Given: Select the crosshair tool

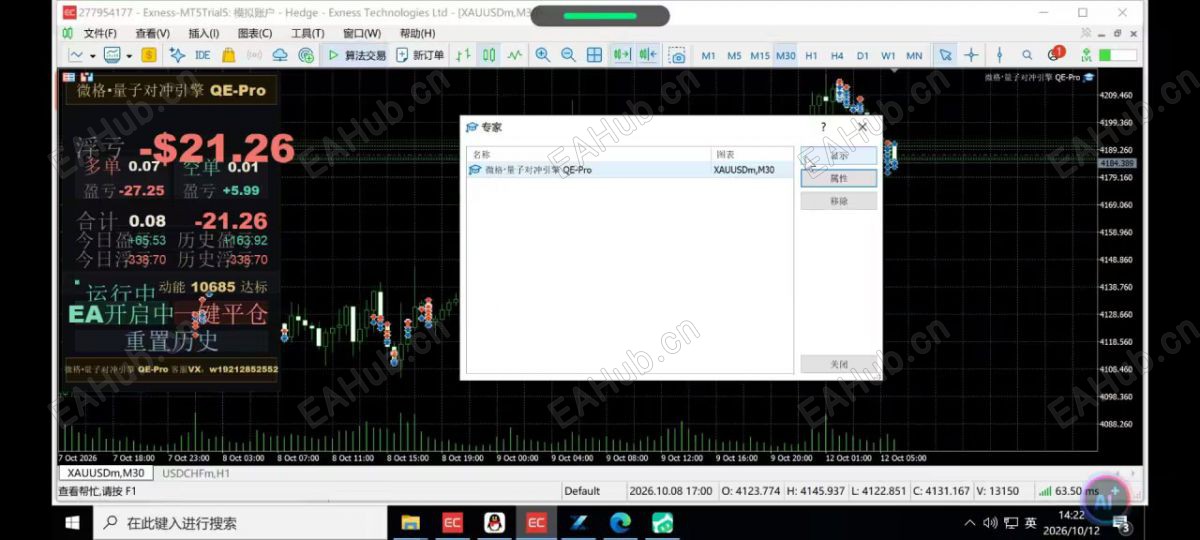Looking at the screenshot, I should (971, 55).
